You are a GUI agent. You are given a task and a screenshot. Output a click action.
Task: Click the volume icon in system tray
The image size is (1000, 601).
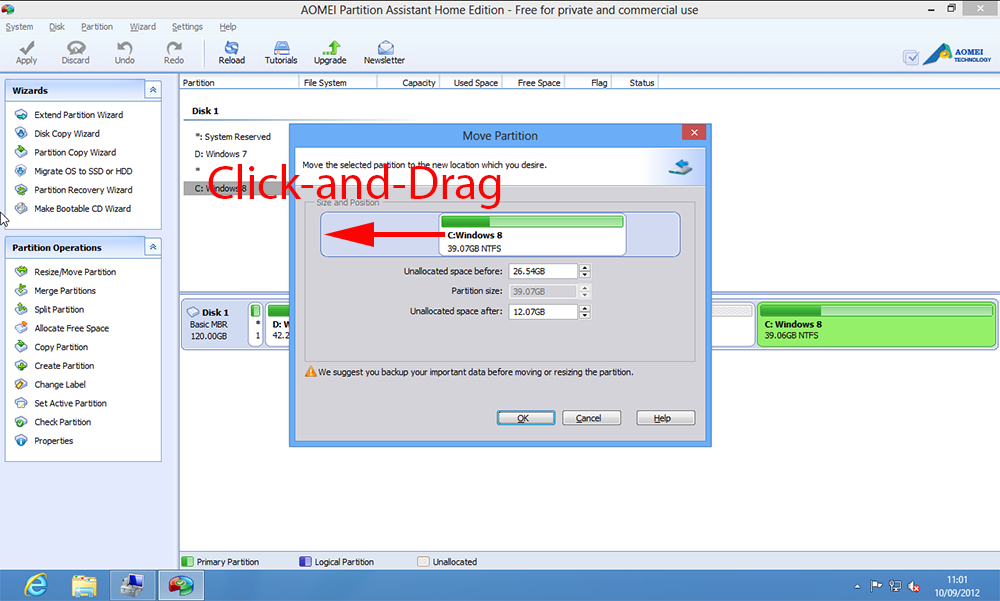[914, 586]
